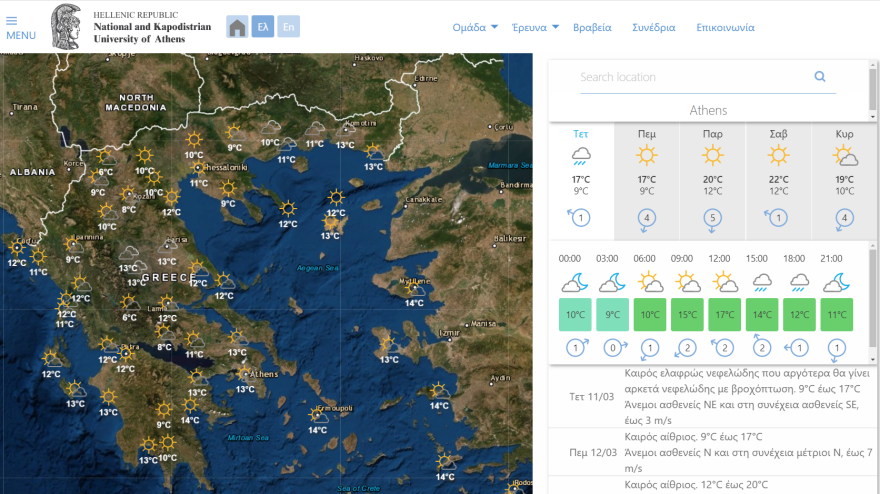This screenshot has width=880, height=494.
Task: Click the 06:00 partly sunny forecast icon
Action: pyautogui.click(x=649, y=282)
